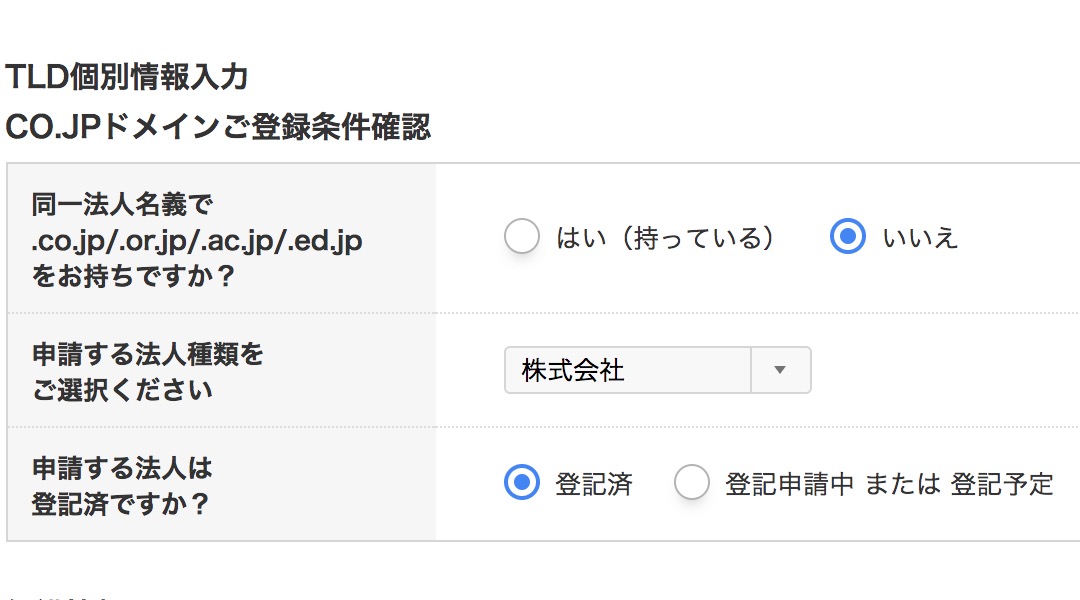Click the 登記申請中 または 登記予定 label text
This screenshot has height=600, width=1080.
point(889,484)
